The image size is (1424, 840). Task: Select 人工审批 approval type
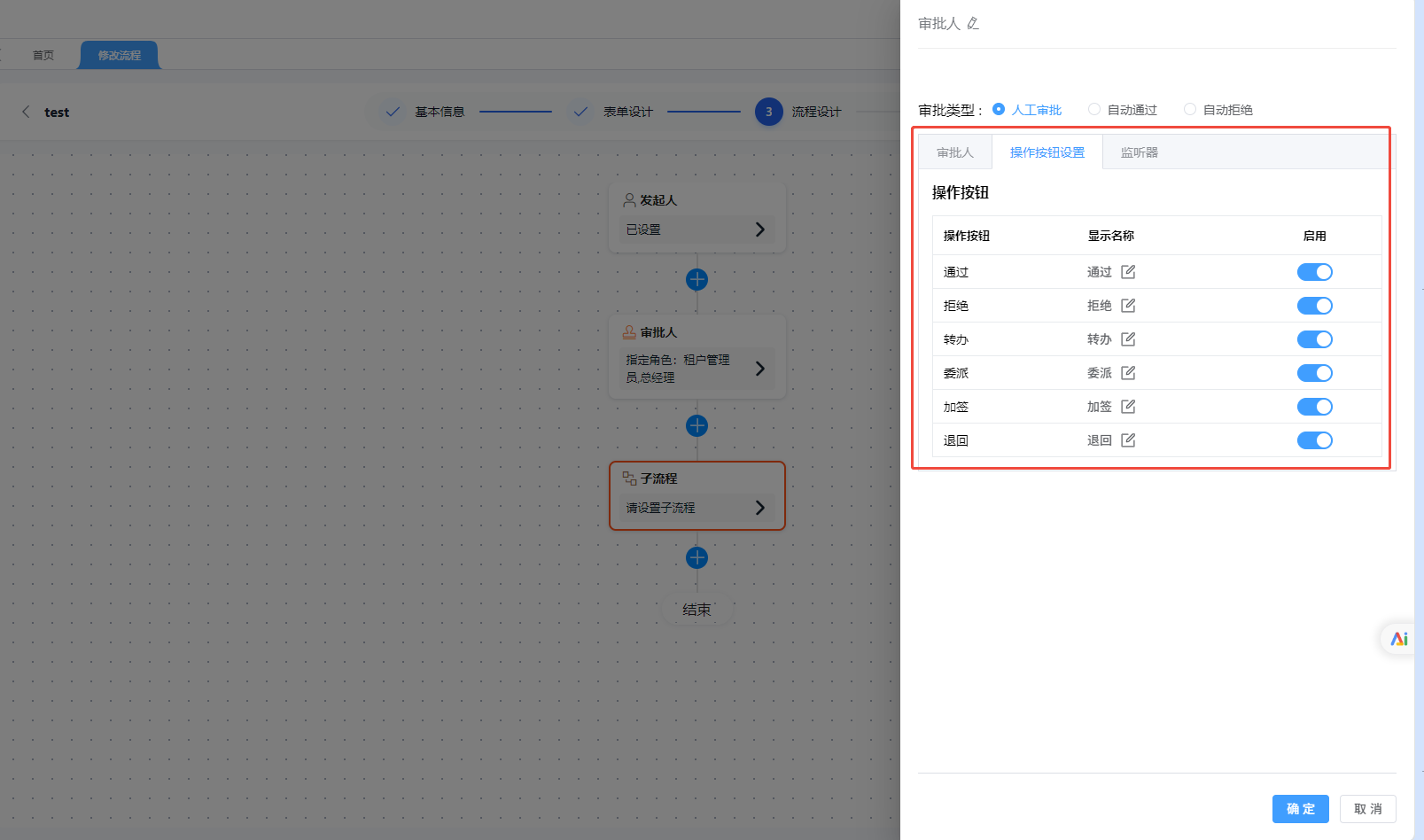[1027, 110]
